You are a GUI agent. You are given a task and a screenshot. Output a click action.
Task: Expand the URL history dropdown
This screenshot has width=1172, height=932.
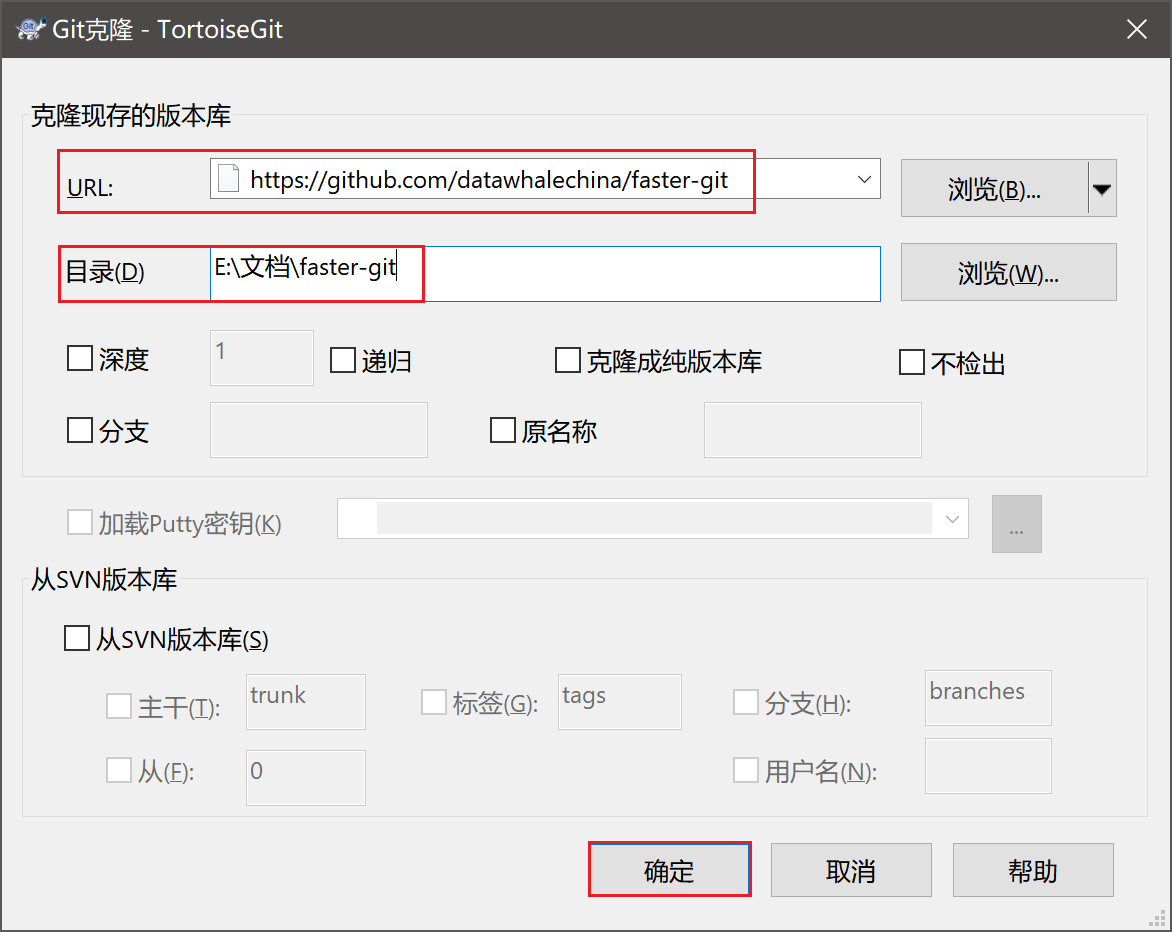pyautogui.click(x=864, y=180)
